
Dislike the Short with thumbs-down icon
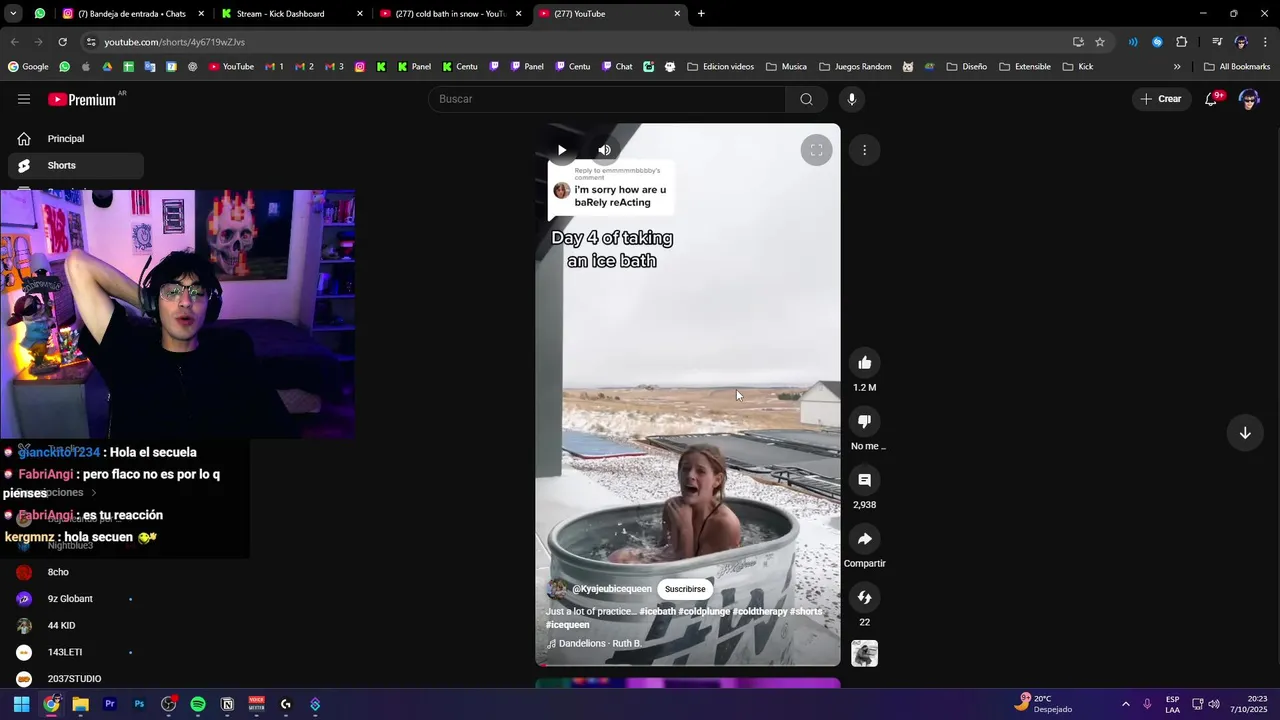[865, 422]
